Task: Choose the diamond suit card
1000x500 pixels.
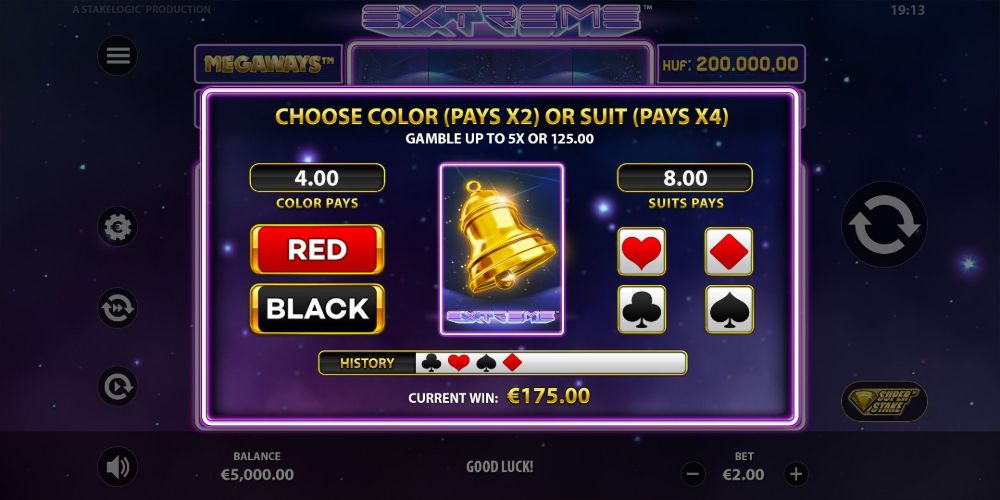Action: click(x=729, y=251)
